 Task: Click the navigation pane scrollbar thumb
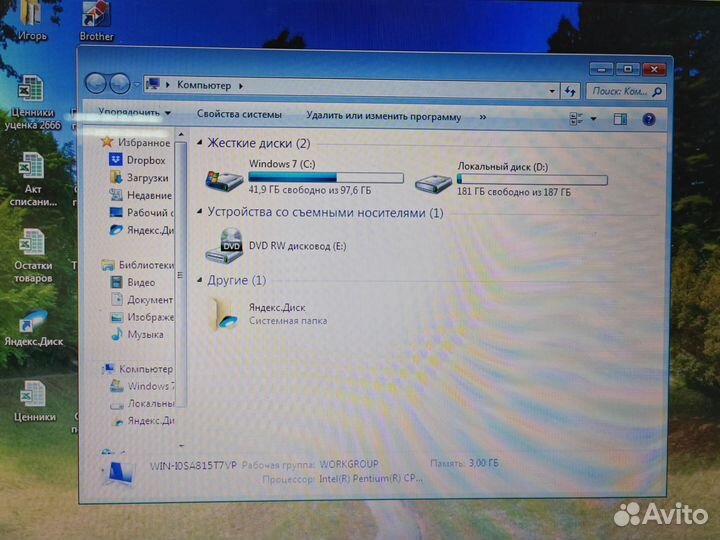click(181, 274)
